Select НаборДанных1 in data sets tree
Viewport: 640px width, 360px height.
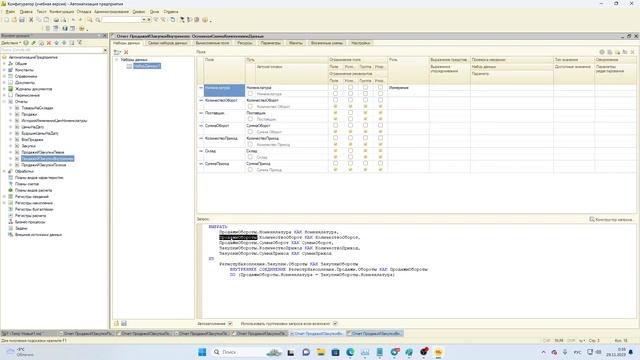pos(147,66)
